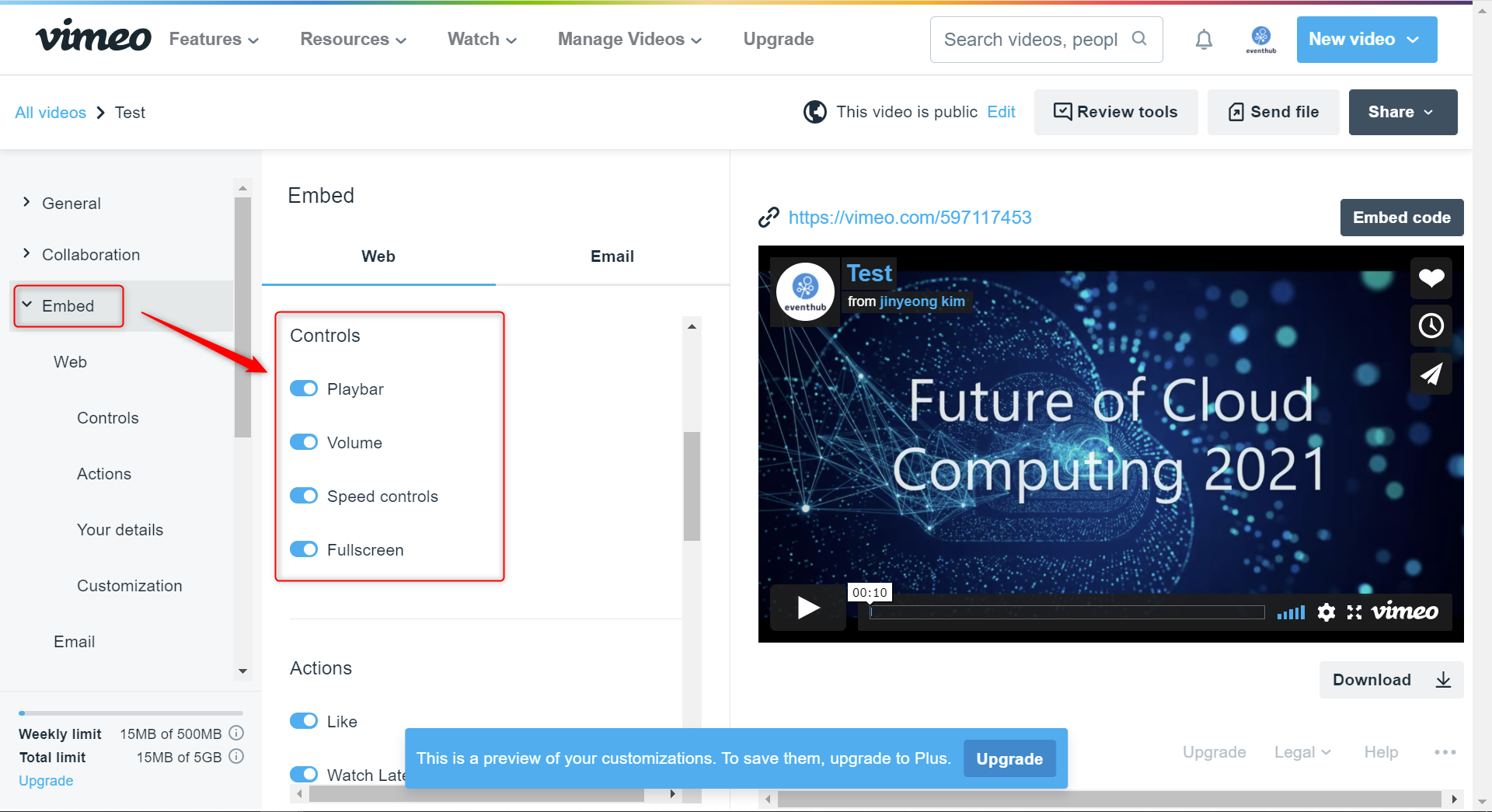Viewport: 1492px width, 812px height.
Task: Open the vimeo.com/597117453 link
Action: click(910, 218)
